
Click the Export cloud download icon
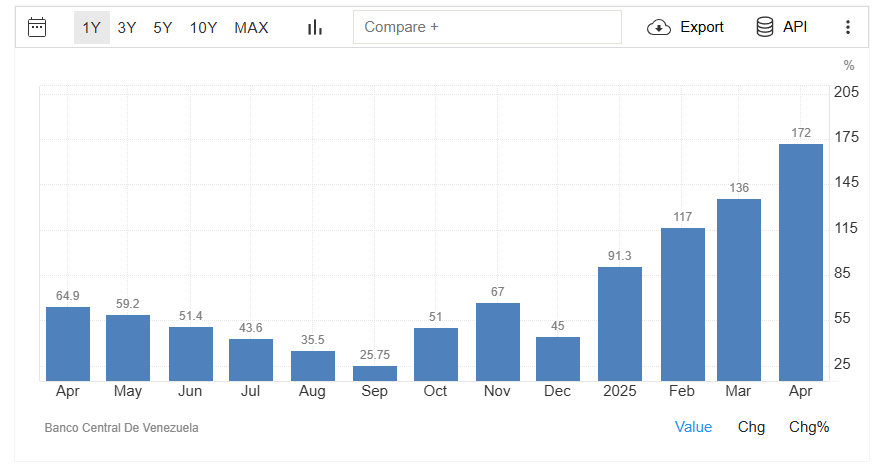point(659,27)
